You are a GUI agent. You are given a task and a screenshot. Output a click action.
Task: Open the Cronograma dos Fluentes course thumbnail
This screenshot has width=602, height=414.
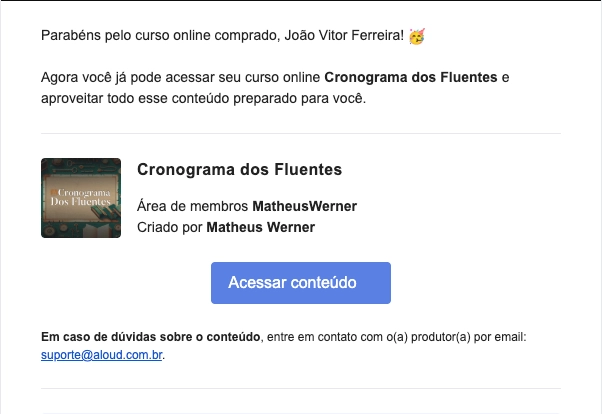81,198
